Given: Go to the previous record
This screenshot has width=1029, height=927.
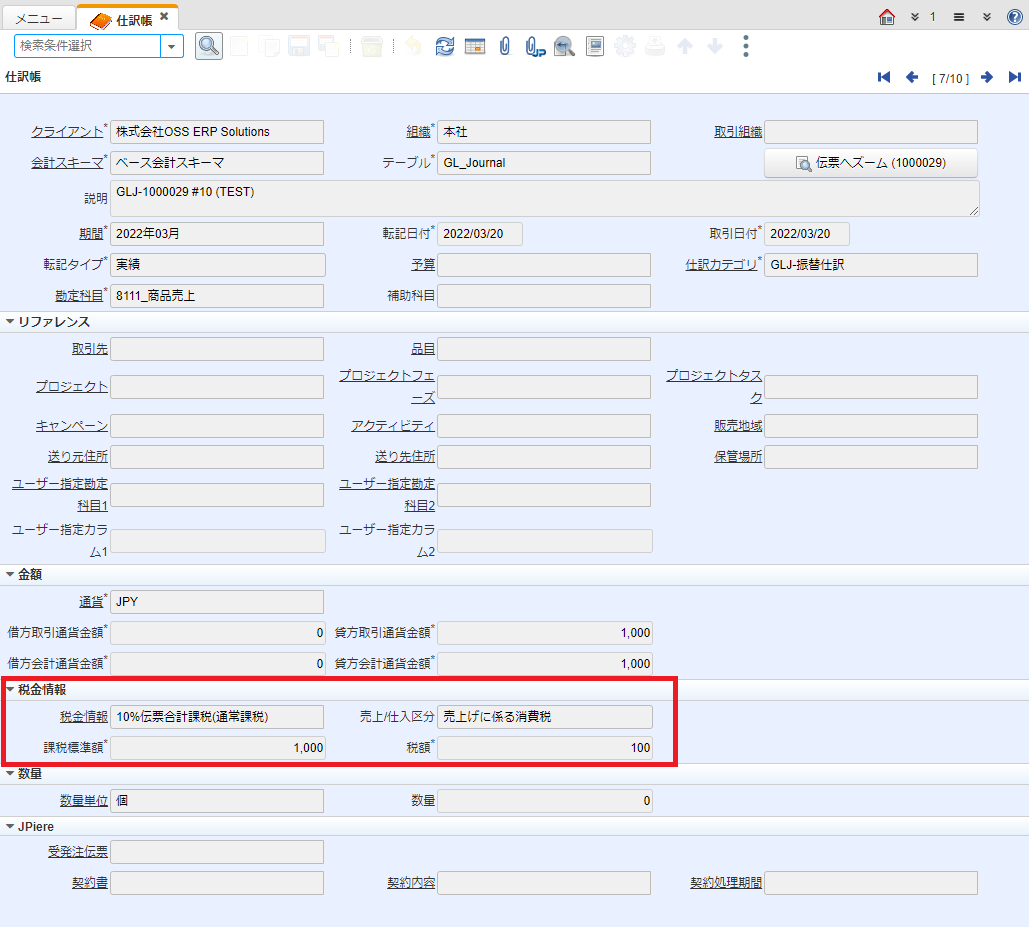Looking at the screenshot, I should point(912,77).
